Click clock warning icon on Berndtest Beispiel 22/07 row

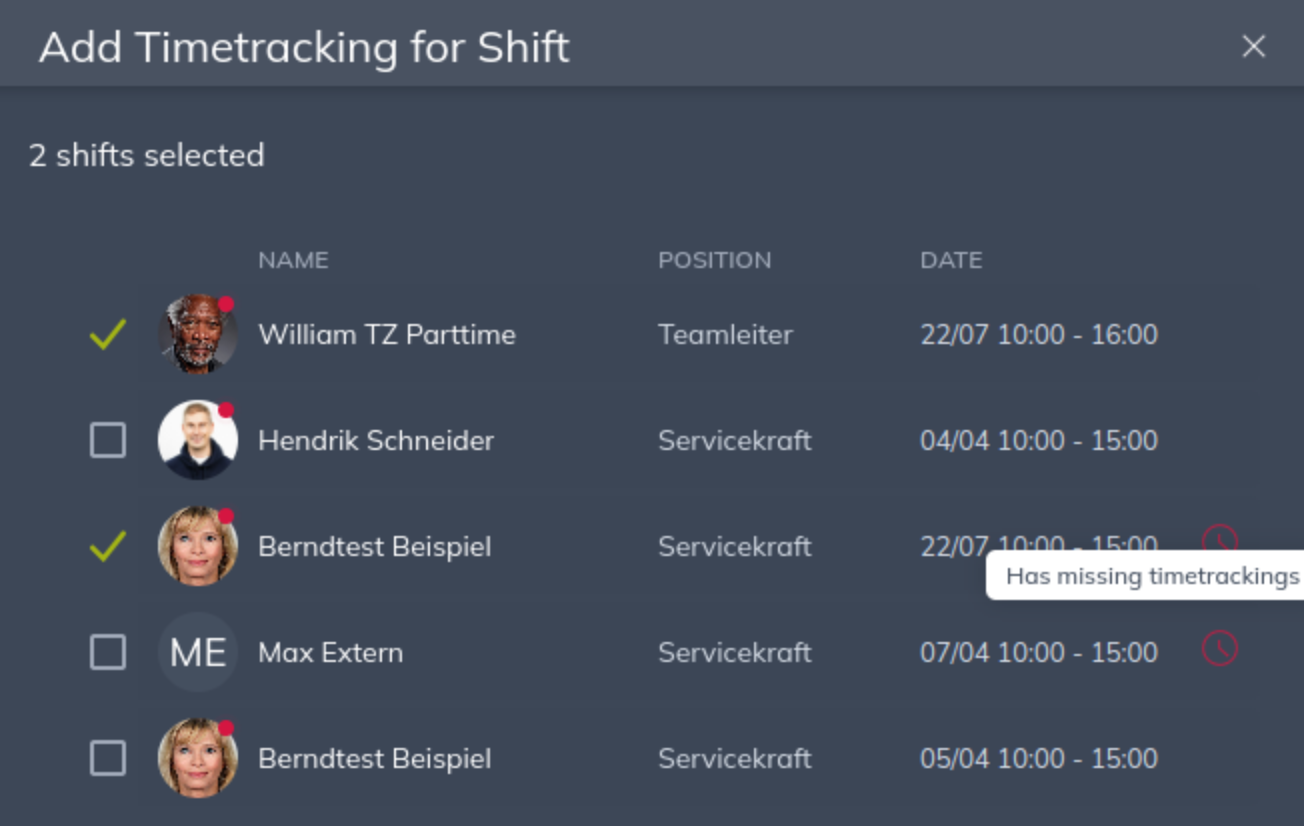point(1219,538)
